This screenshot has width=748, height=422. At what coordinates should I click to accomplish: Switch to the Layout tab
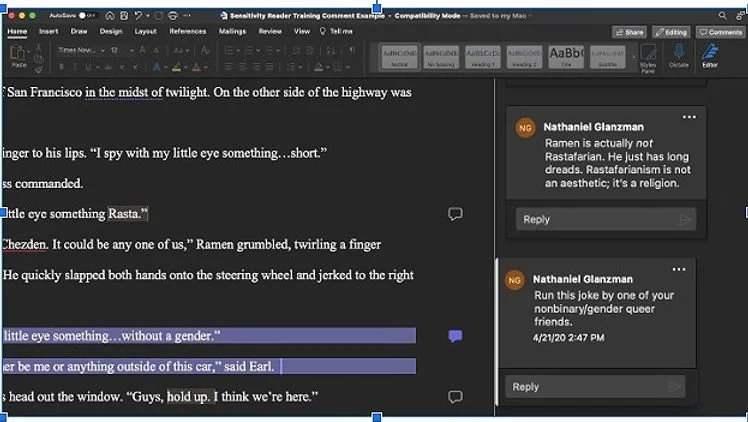[x=145, y=31]
